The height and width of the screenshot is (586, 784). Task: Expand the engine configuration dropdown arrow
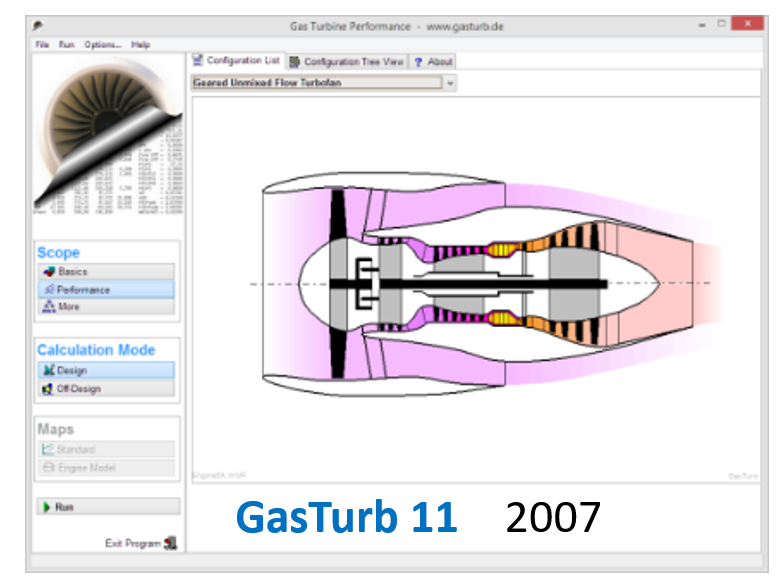coord(450,83)
